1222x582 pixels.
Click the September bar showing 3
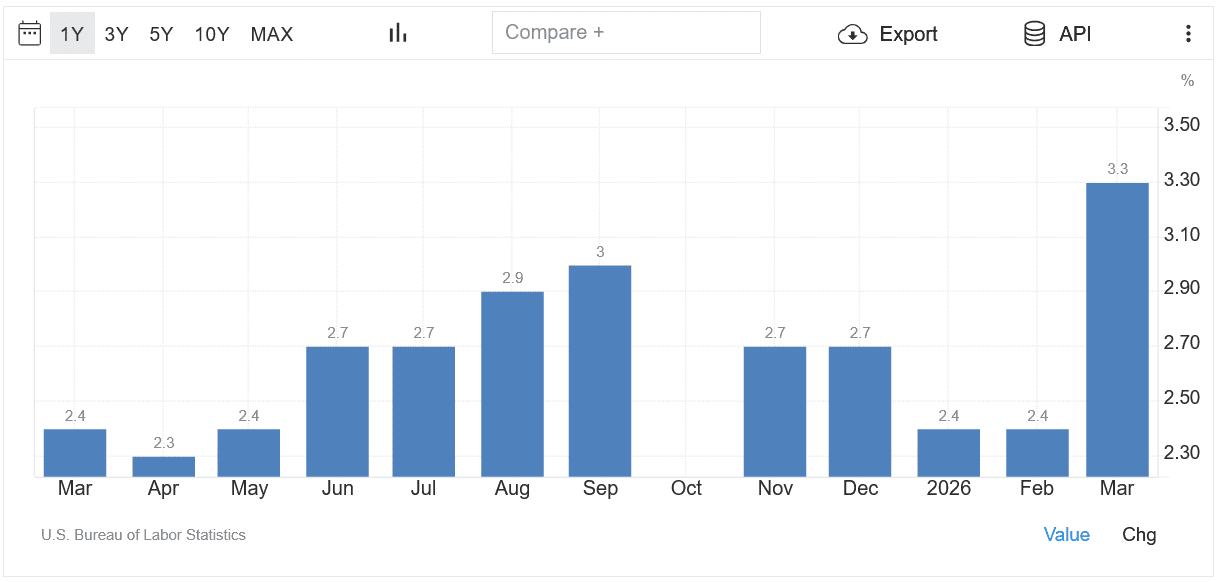600,371
